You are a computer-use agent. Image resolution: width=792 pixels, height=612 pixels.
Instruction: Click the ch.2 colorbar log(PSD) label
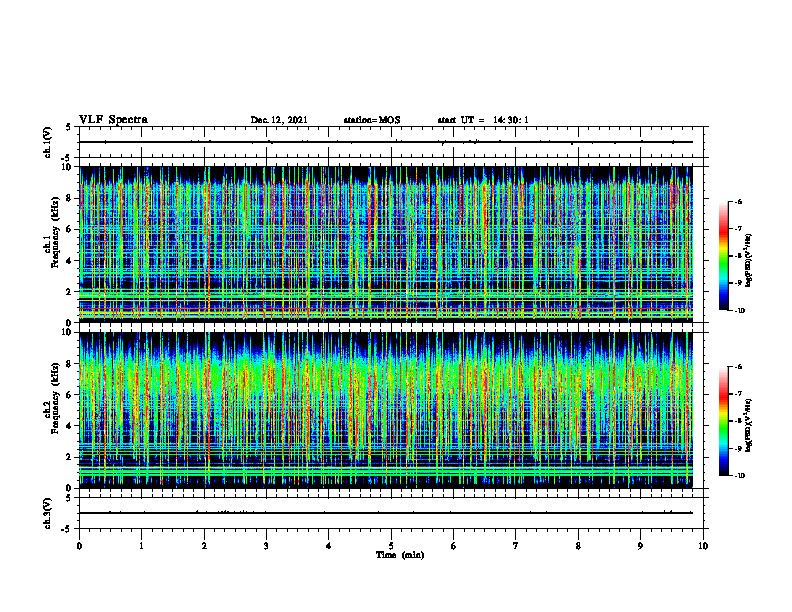pyautogui.click(x=749, y=426)
